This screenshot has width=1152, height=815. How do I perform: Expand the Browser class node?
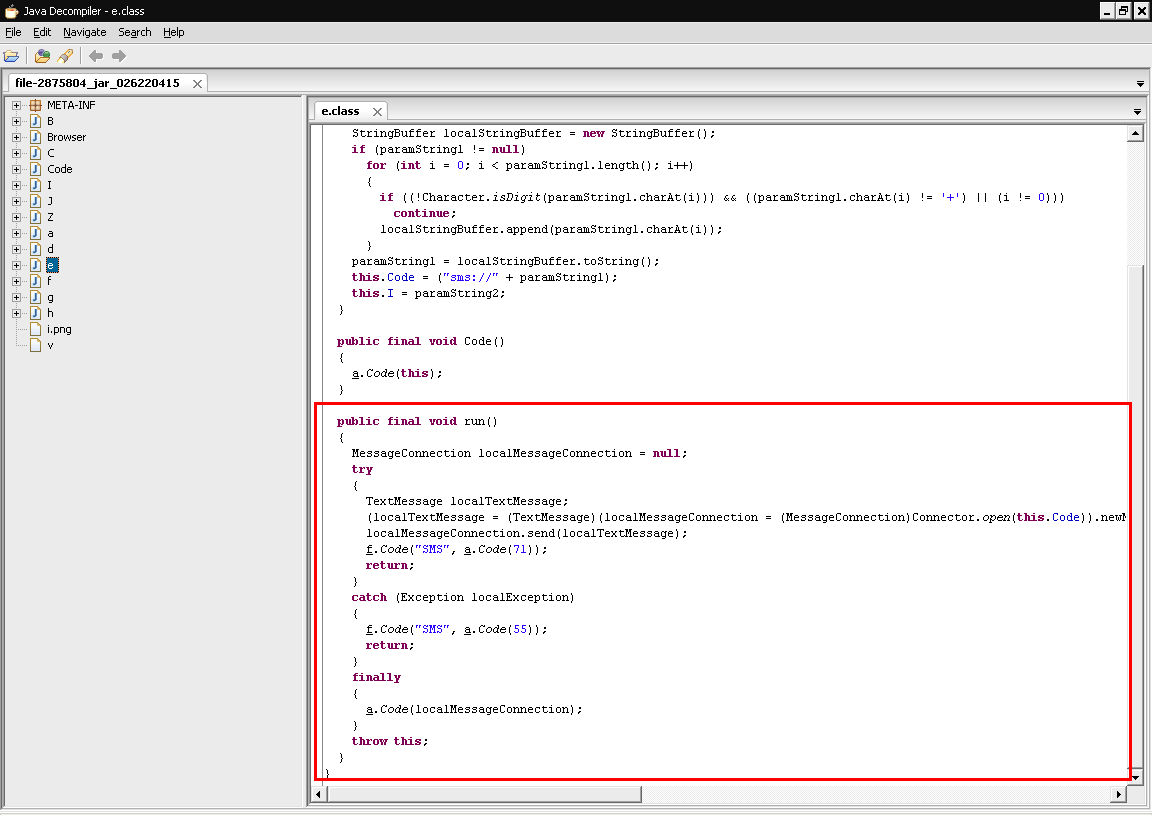[16, 137]
